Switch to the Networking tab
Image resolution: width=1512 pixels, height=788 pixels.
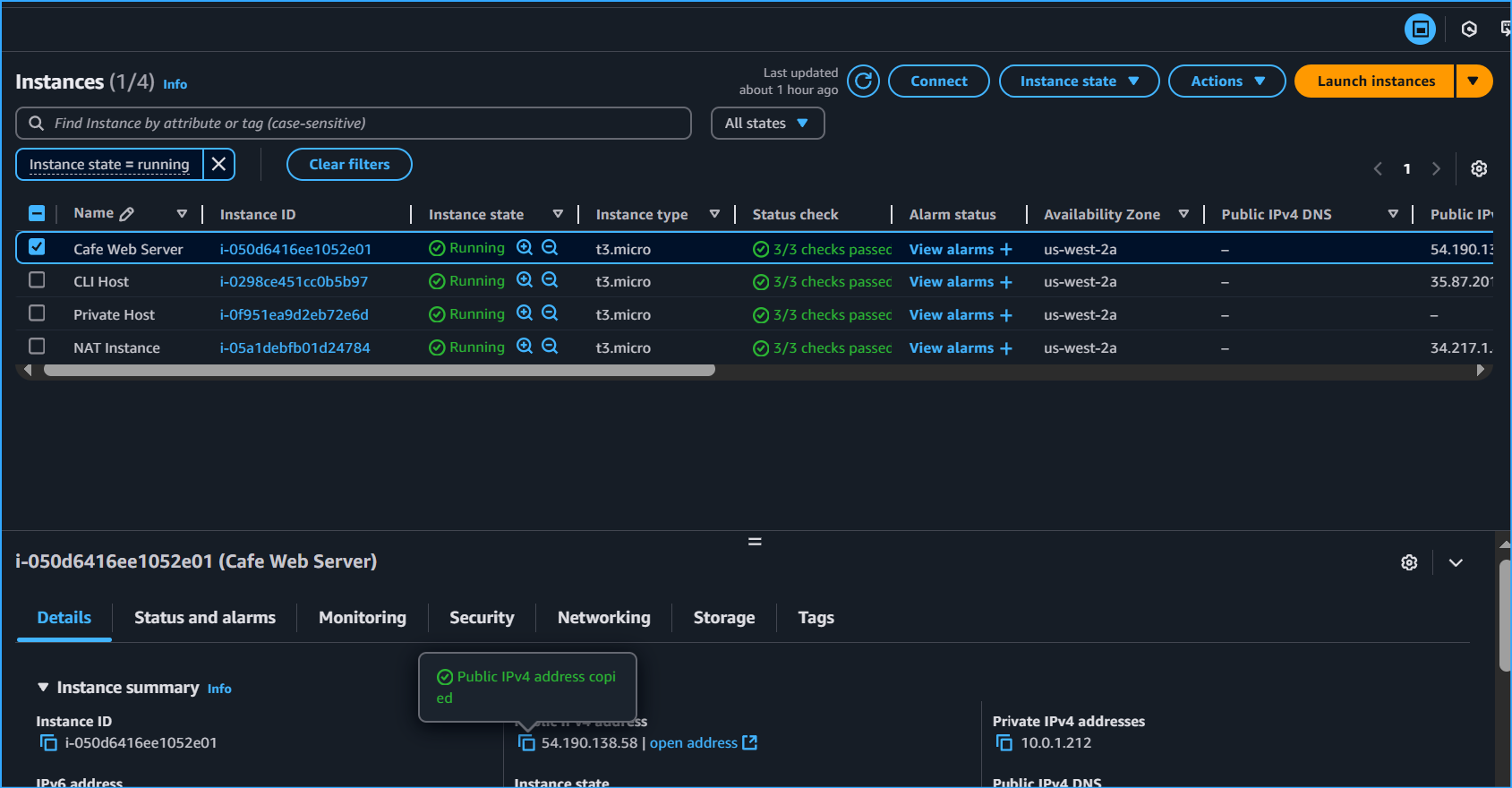(603, 618)
